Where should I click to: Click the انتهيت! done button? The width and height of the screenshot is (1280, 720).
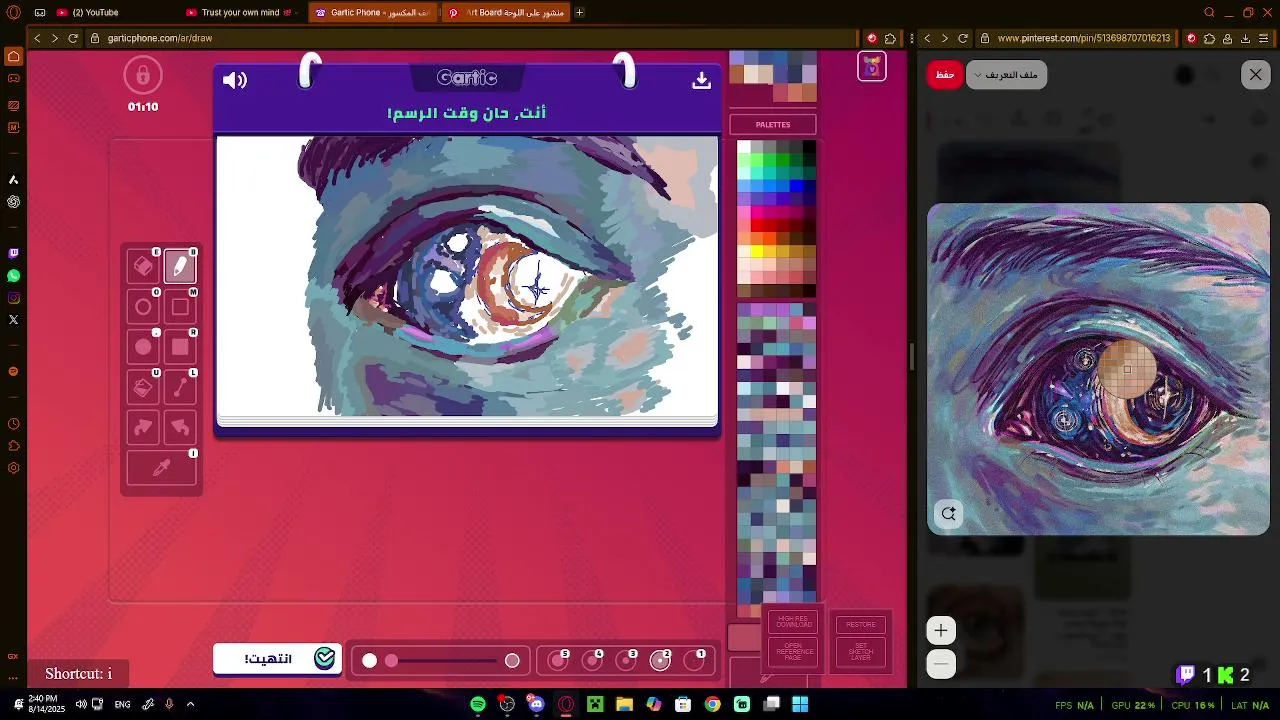coord(277,659)
